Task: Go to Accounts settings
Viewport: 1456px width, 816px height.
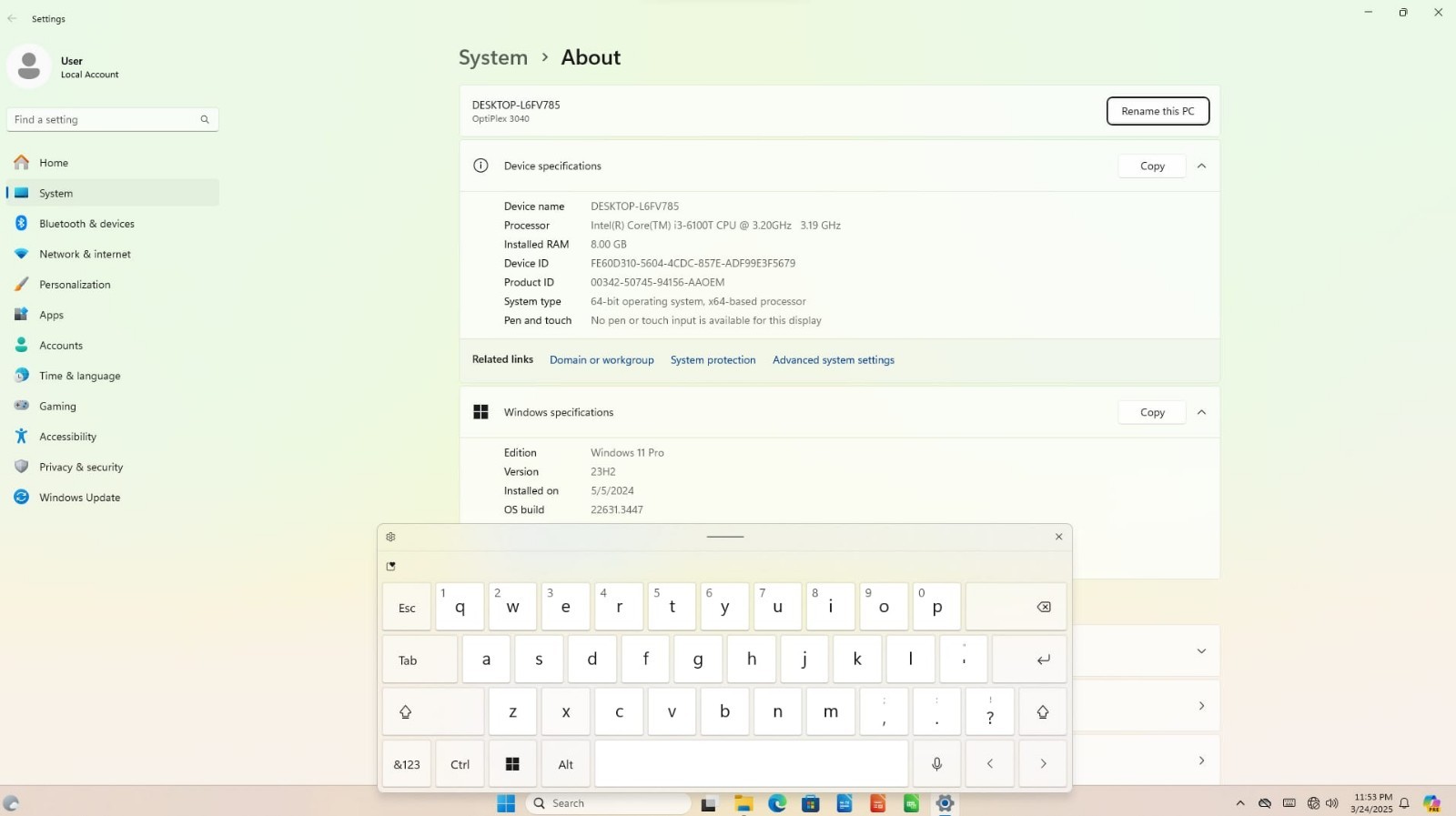Action: (113, 346)
